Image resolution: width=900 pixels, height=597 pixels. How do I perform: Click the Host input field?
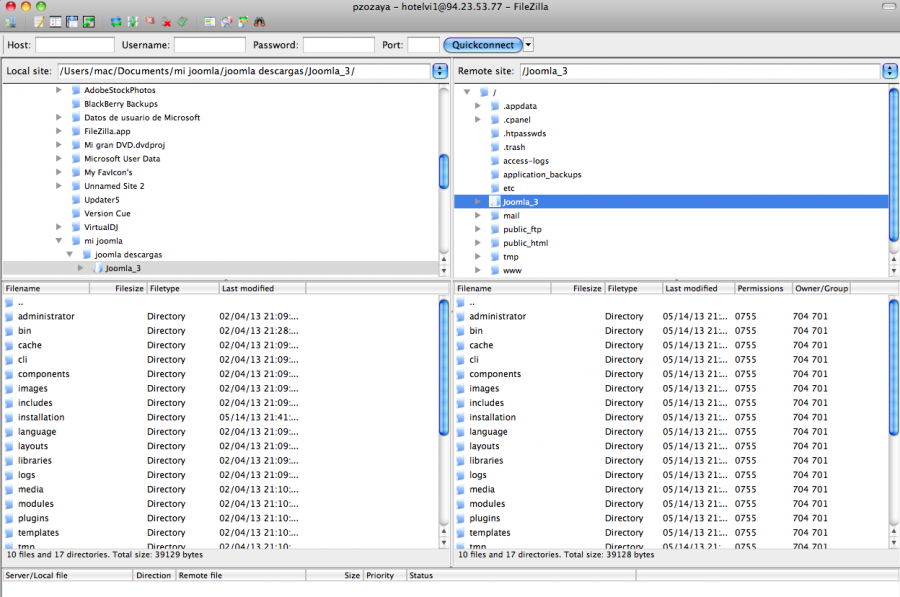click(x=75, y=45)
